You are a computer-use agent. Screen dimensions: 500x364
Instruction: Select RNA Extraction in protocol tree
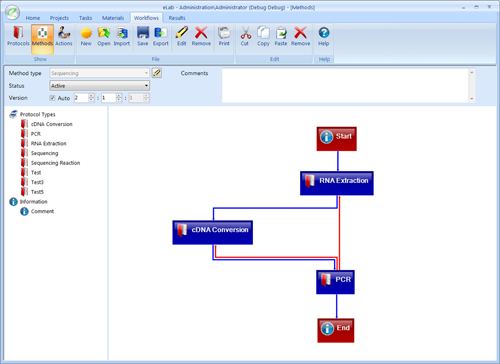49,143
